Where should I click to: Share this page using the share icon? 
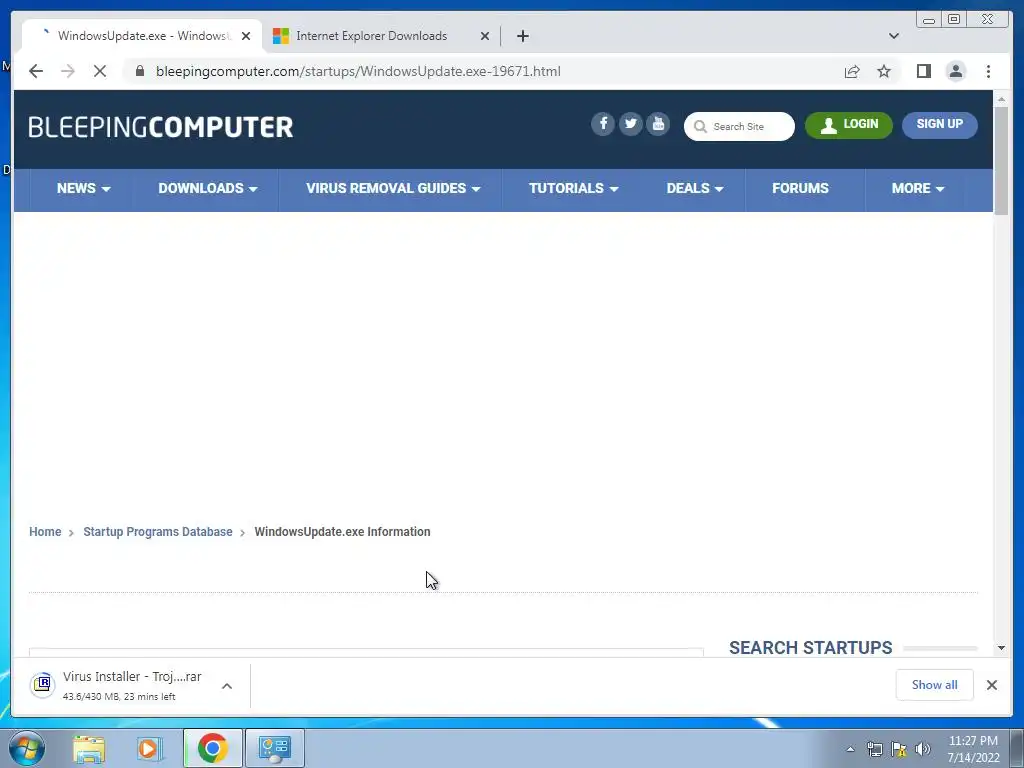[x=852, y=71]
